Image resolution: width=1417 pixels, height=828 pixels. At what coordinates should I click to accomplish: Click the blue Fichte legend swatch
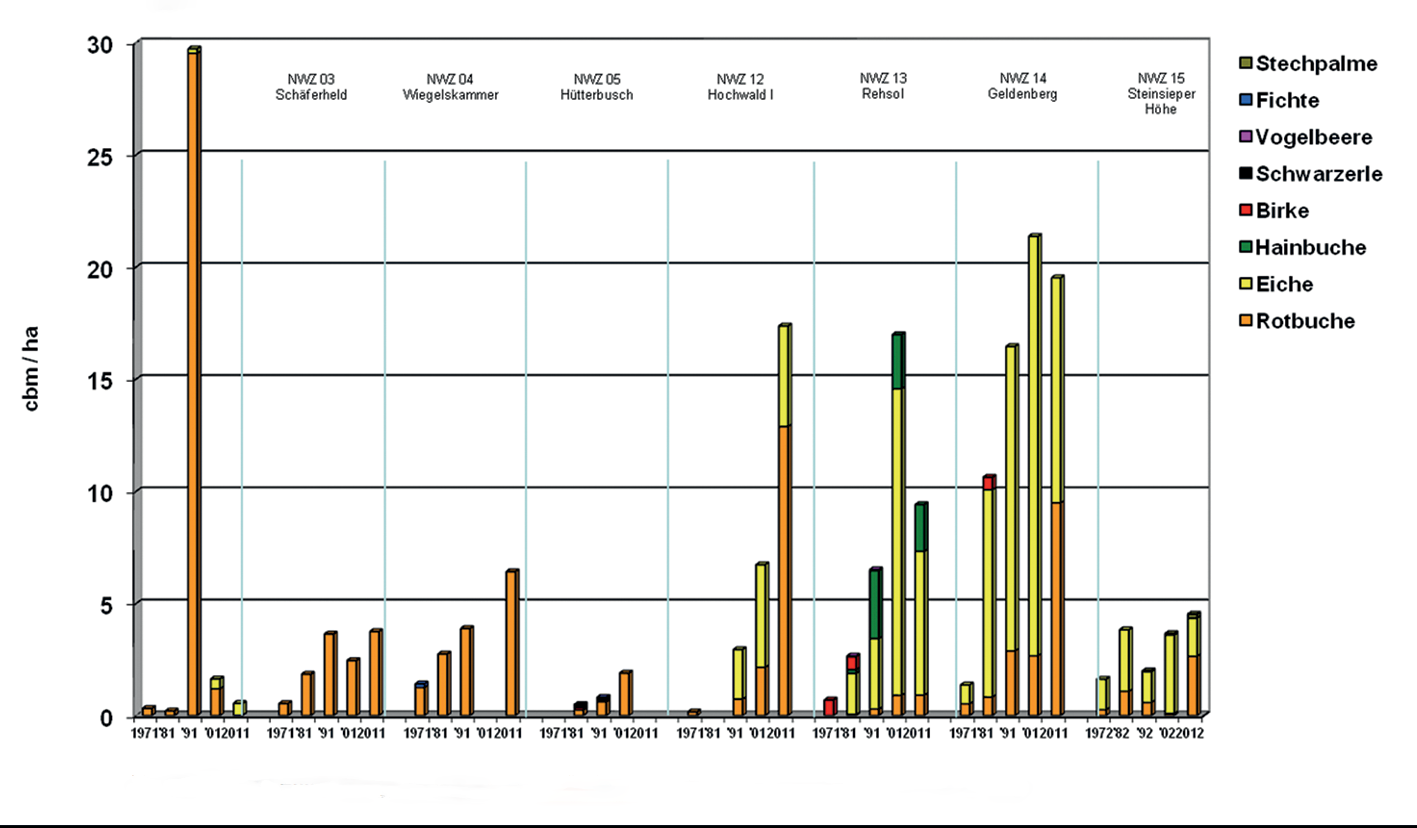1244,101
